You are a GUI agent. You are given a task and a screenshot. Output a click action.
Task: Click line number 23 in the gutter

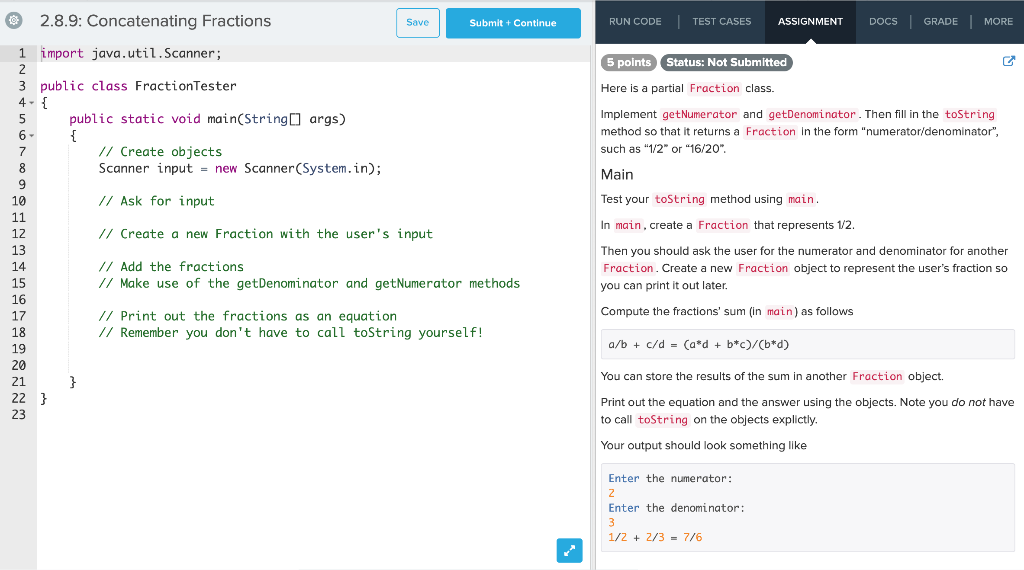coord(18,415)
